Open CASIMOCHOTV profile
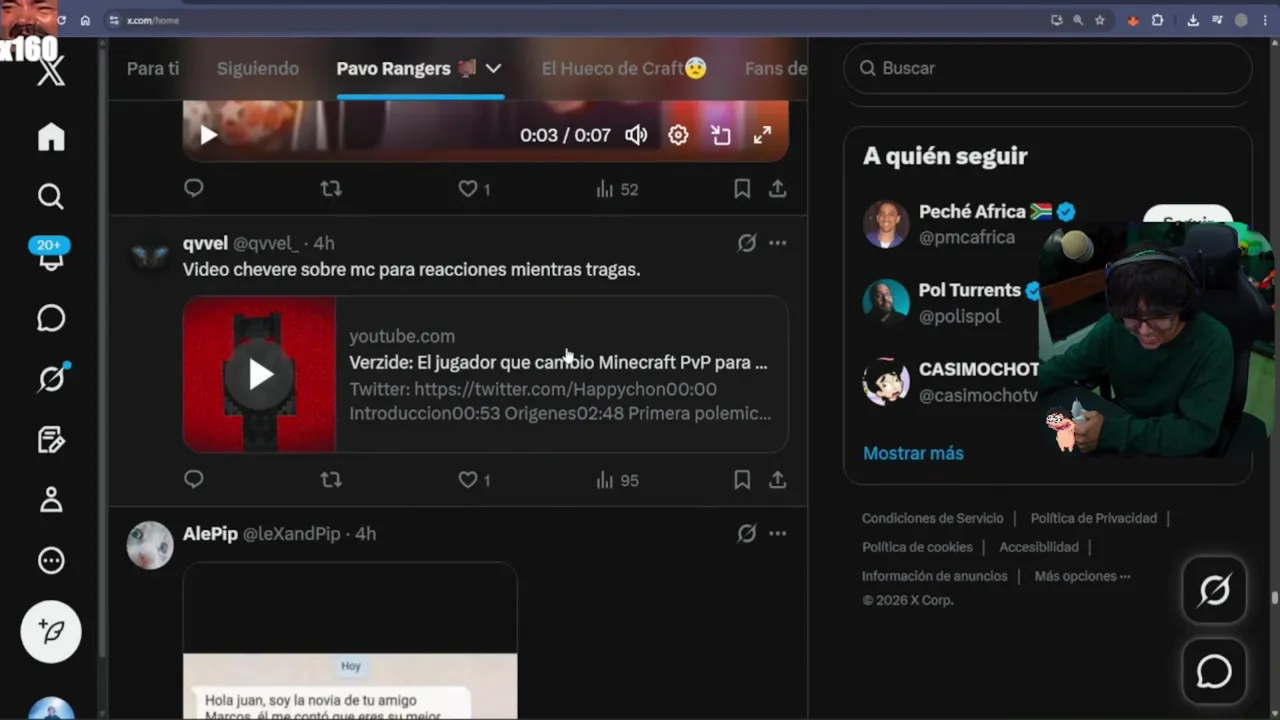1280x720 pixels. click(979, 369)
